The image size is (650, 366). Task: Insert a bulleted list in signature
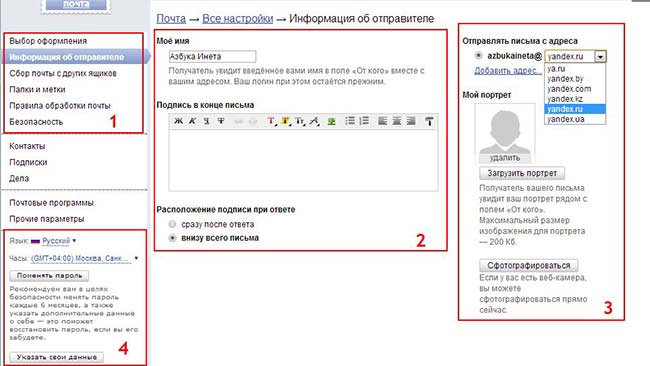(350, 121)
